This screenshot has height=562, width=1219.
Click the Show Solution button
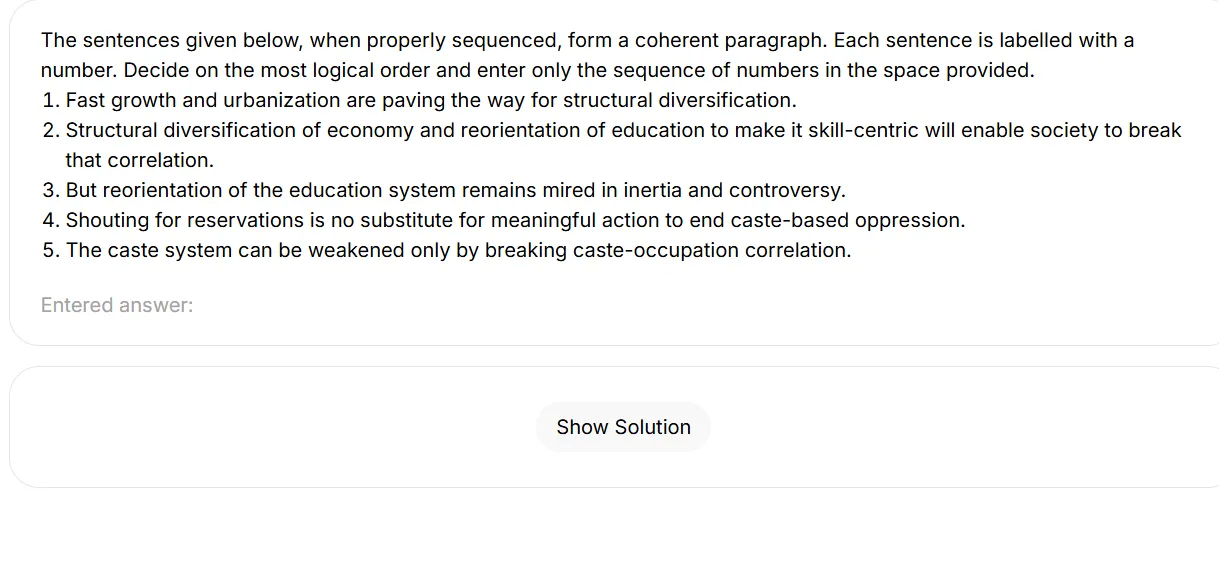pos(623,427)
